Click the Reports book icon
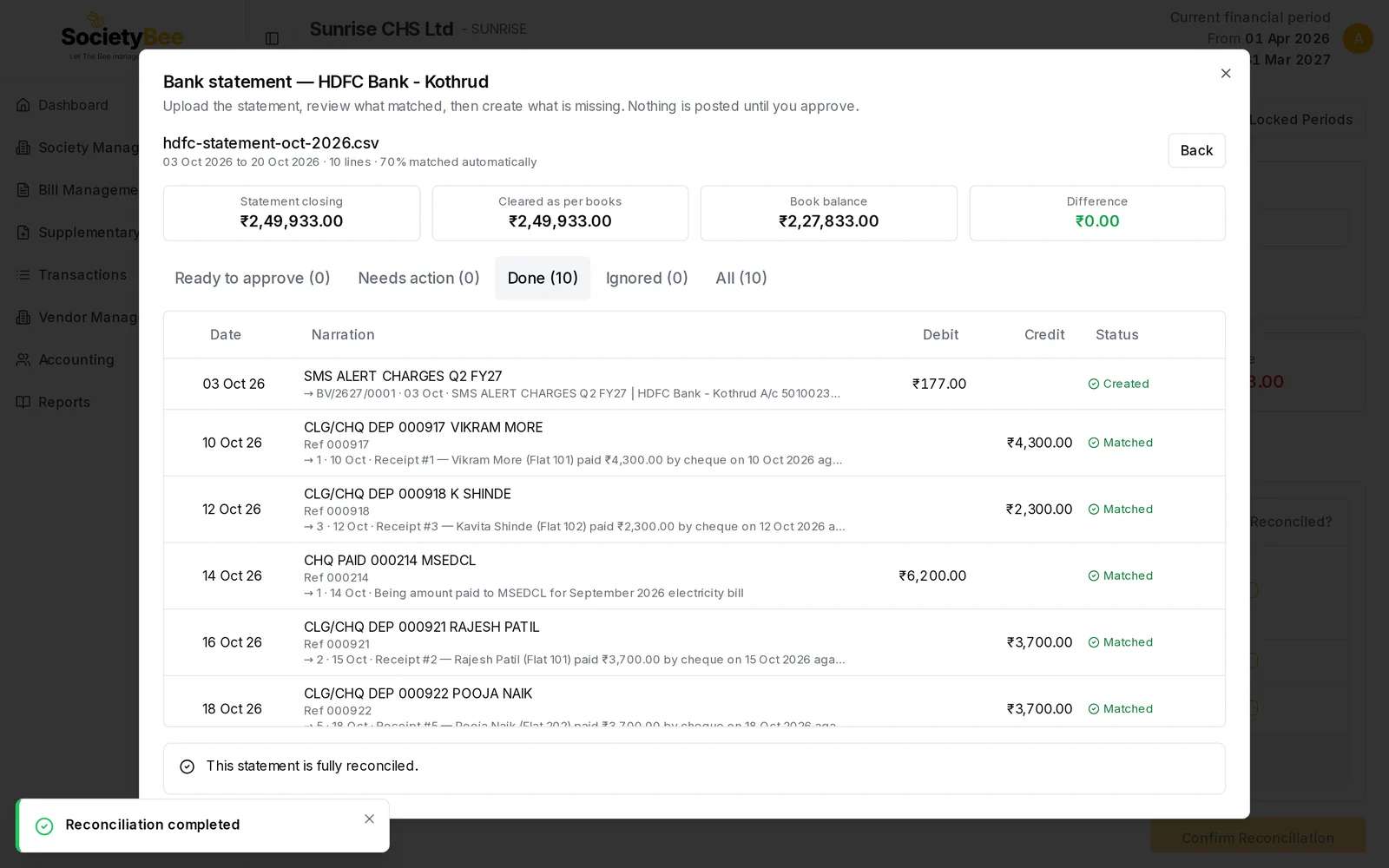1389x868 pixels. pyautogui.click(x=23, y=402)
